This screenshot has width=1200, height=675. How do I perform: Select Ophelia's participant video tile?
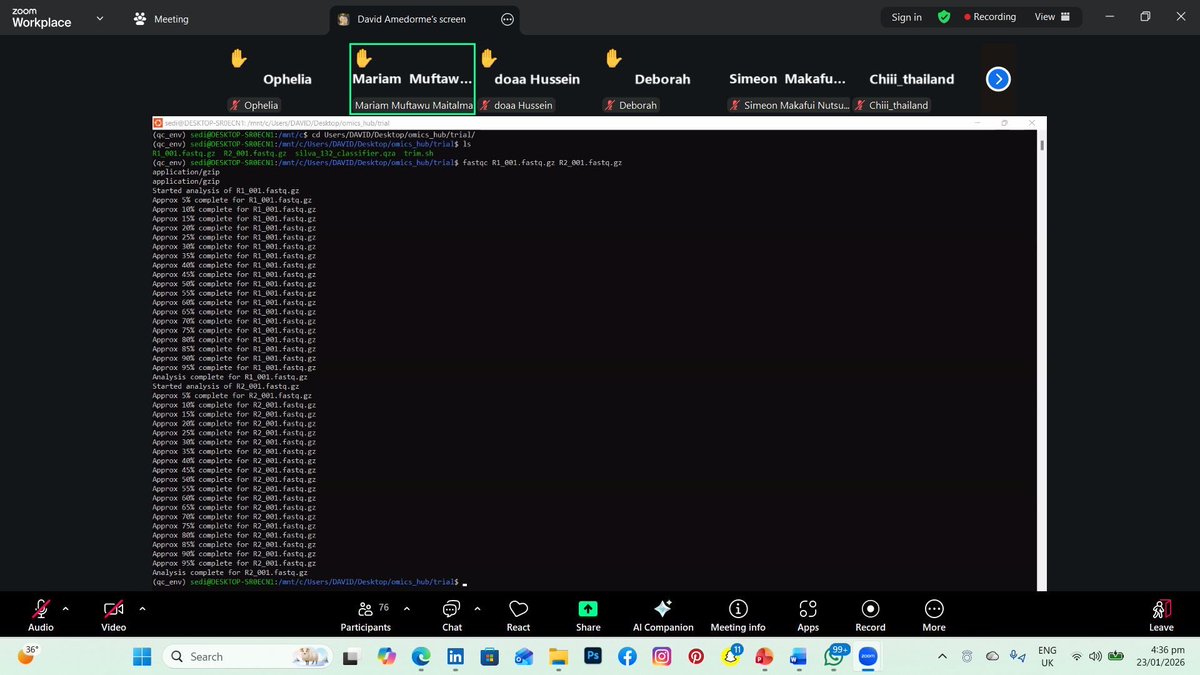coord(287,79)
